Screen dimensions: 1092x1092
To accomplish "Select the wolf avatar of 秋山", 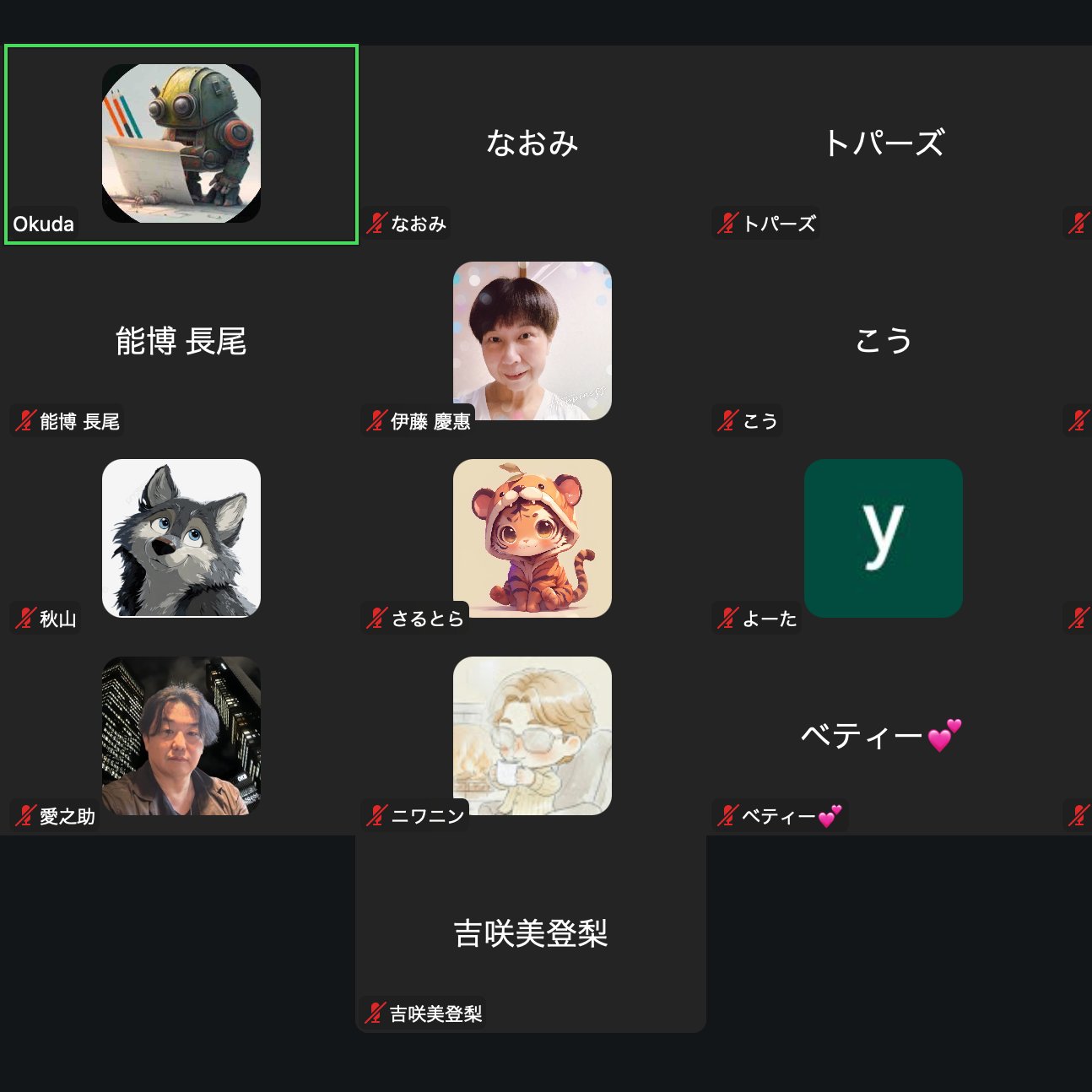I will [x=181, y=538].
